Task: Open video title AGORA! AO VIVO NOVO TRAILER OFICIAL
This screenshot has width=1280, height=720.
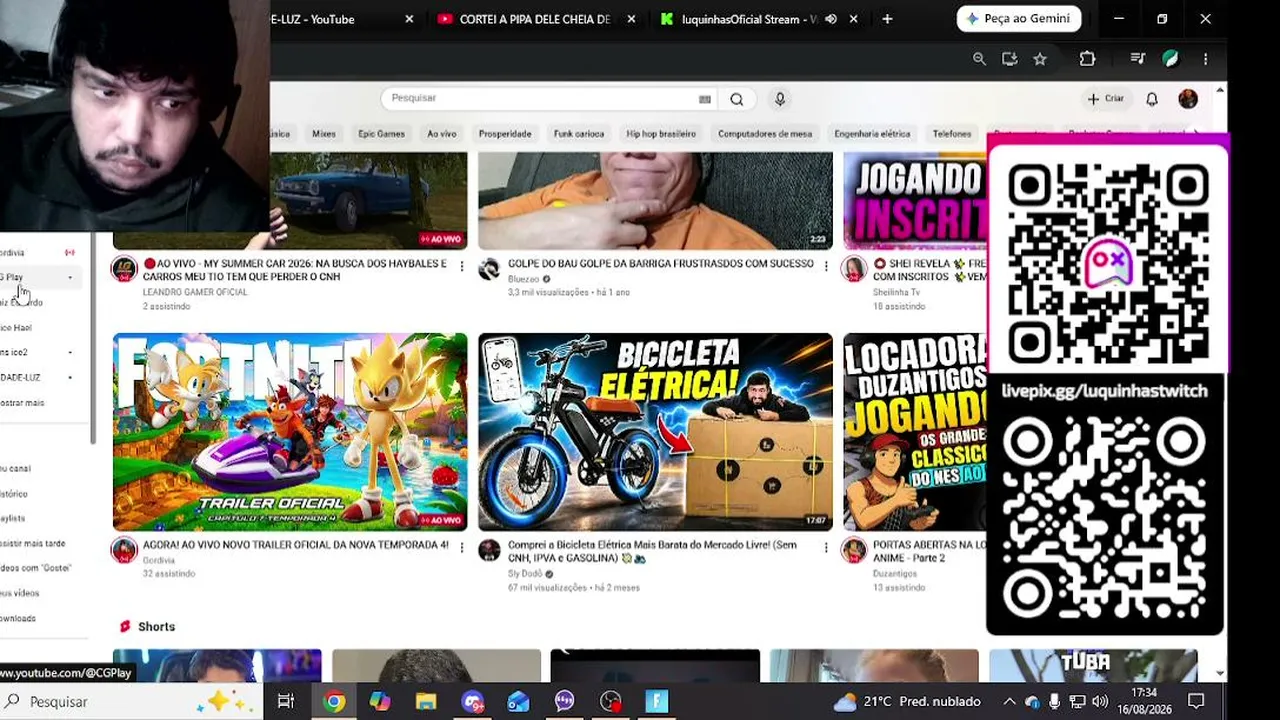Action: click(x=296, y=545)
